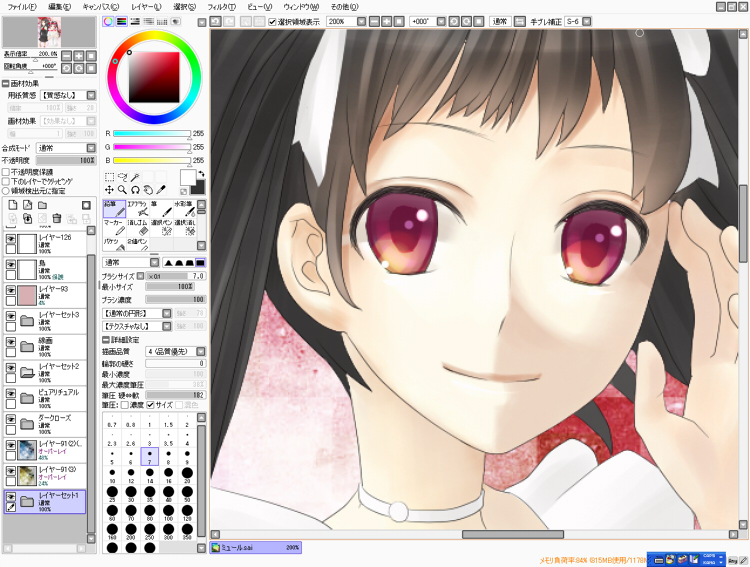This screenshot has width=750, height=567.
Task: Select the lasso selection tool
Action: click(x=122, y=177)
